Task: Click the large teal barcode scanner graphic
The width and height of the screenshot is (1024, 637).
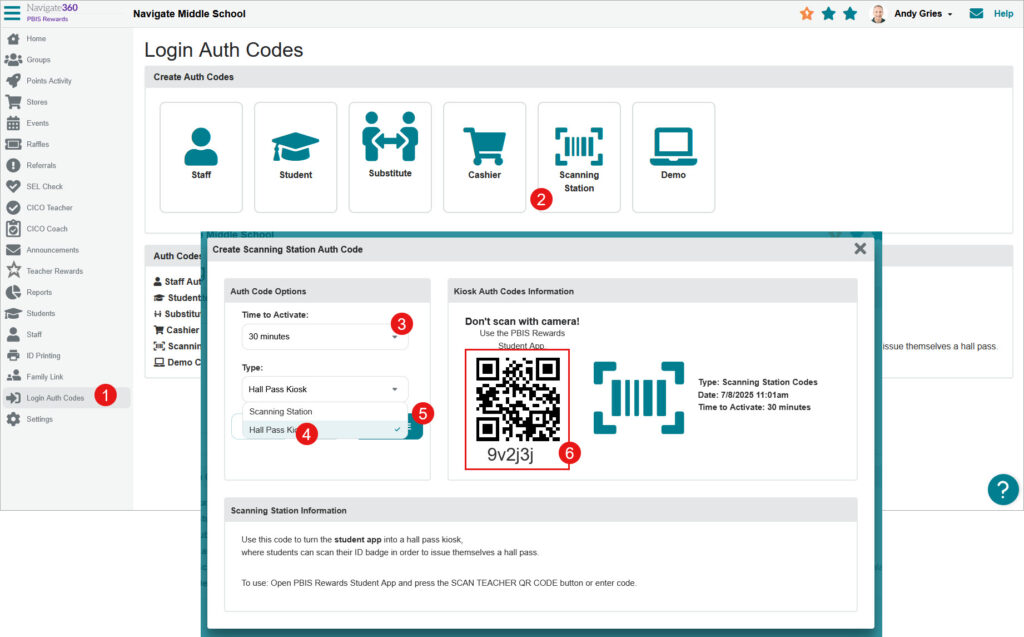Action: click(639, 398)
